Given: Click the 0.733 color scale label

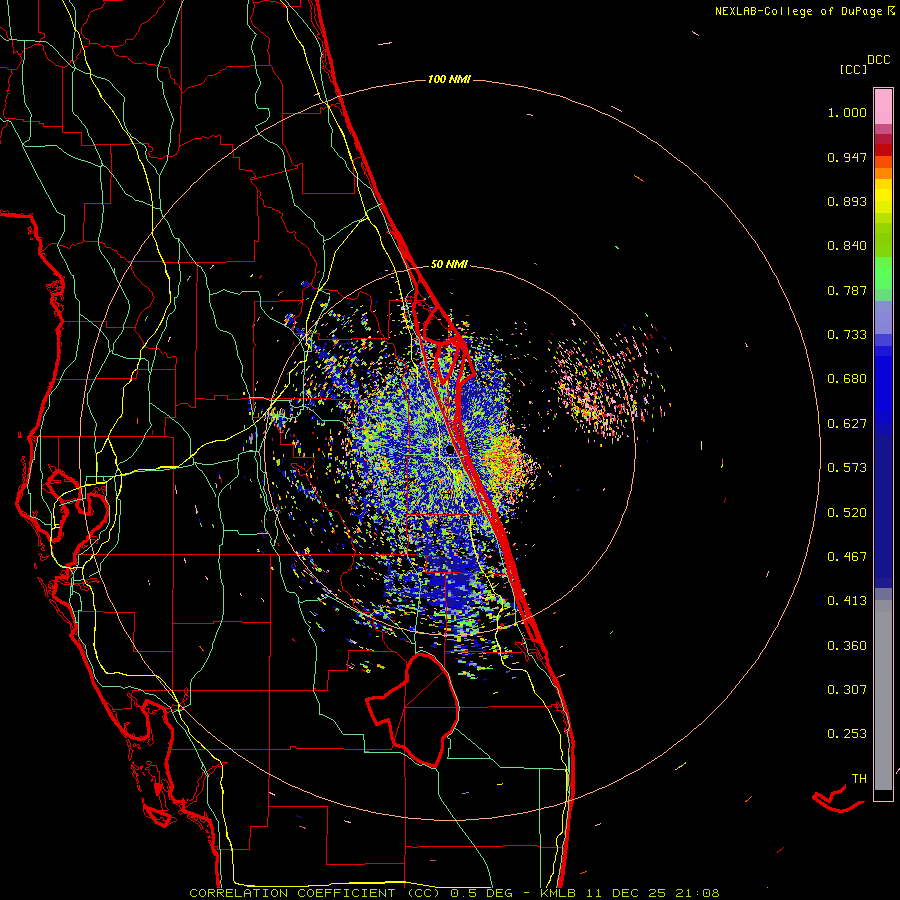Looking at the screenshot, I should [x=847, y=335].
